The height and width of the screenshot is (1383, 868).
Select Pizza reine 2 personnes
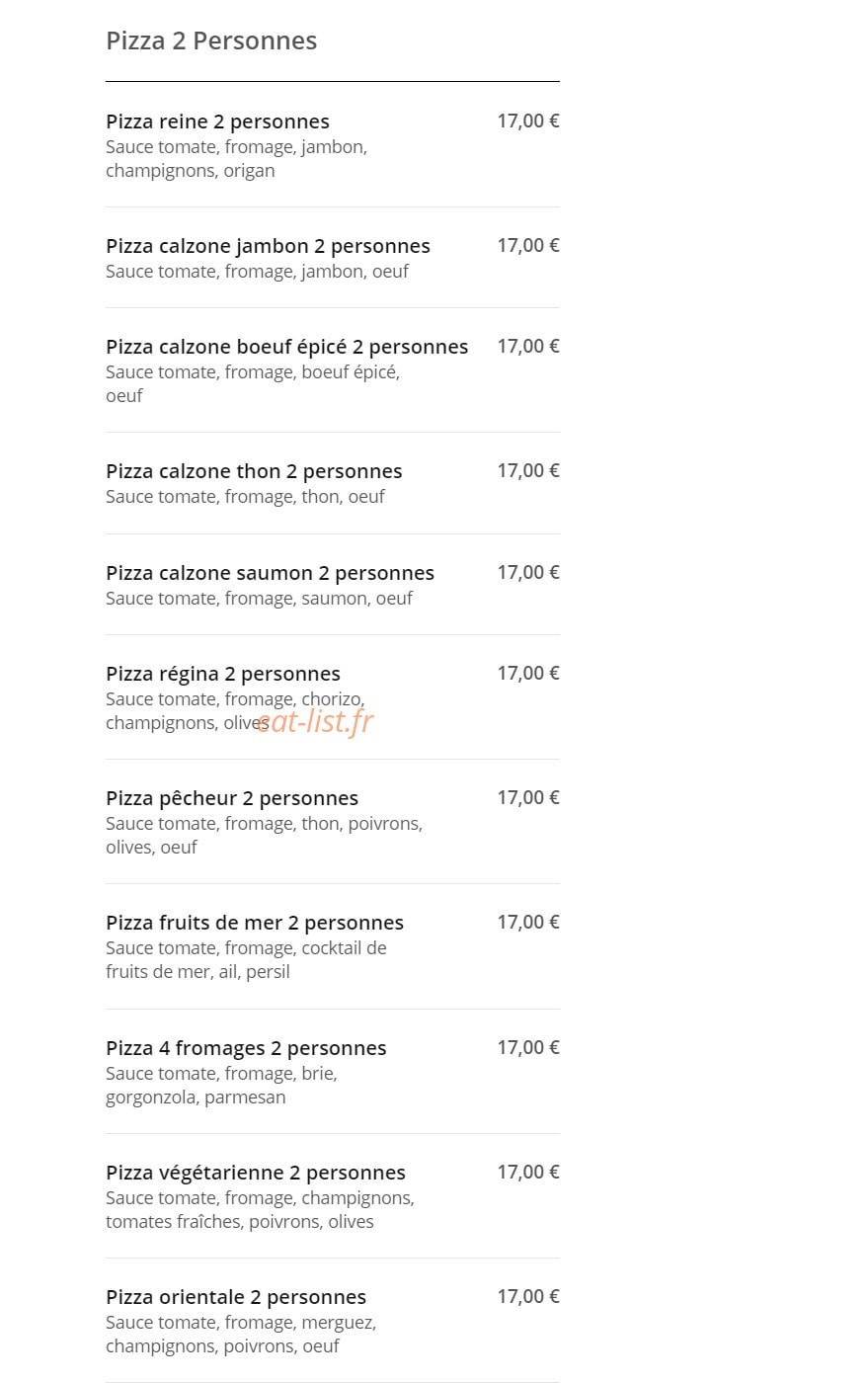pos(217,122)
